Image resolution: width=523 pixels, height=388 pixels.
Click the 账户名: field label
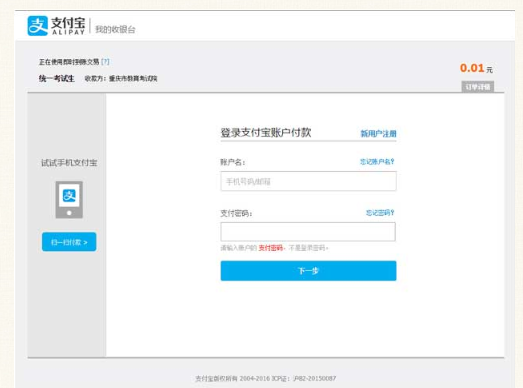(x=233, y=162)
